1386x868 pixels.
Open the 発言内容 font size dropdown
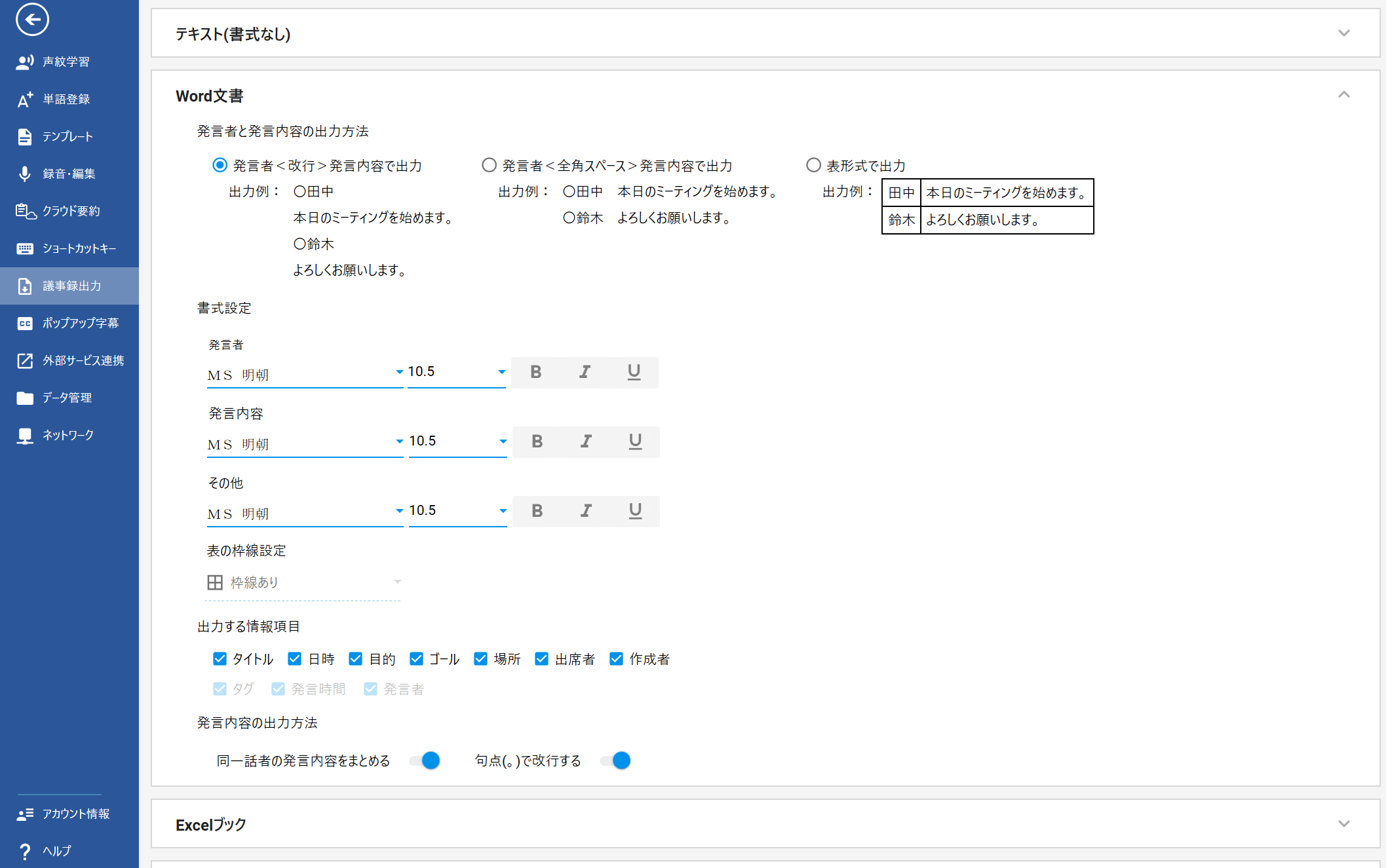pyautogui.click(x=457, y=442)
